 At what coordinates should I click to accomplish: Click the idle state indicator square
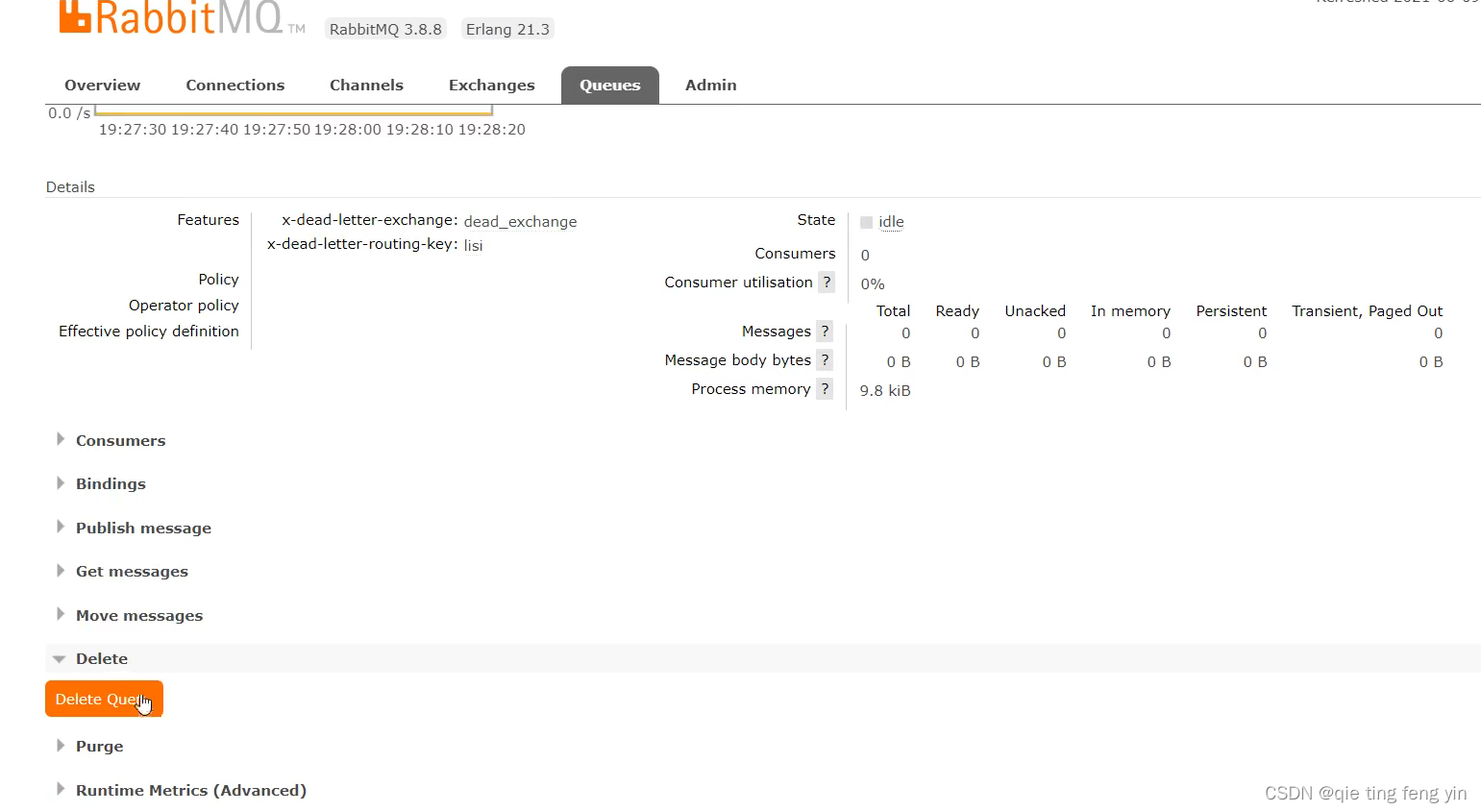pos(866,222)
